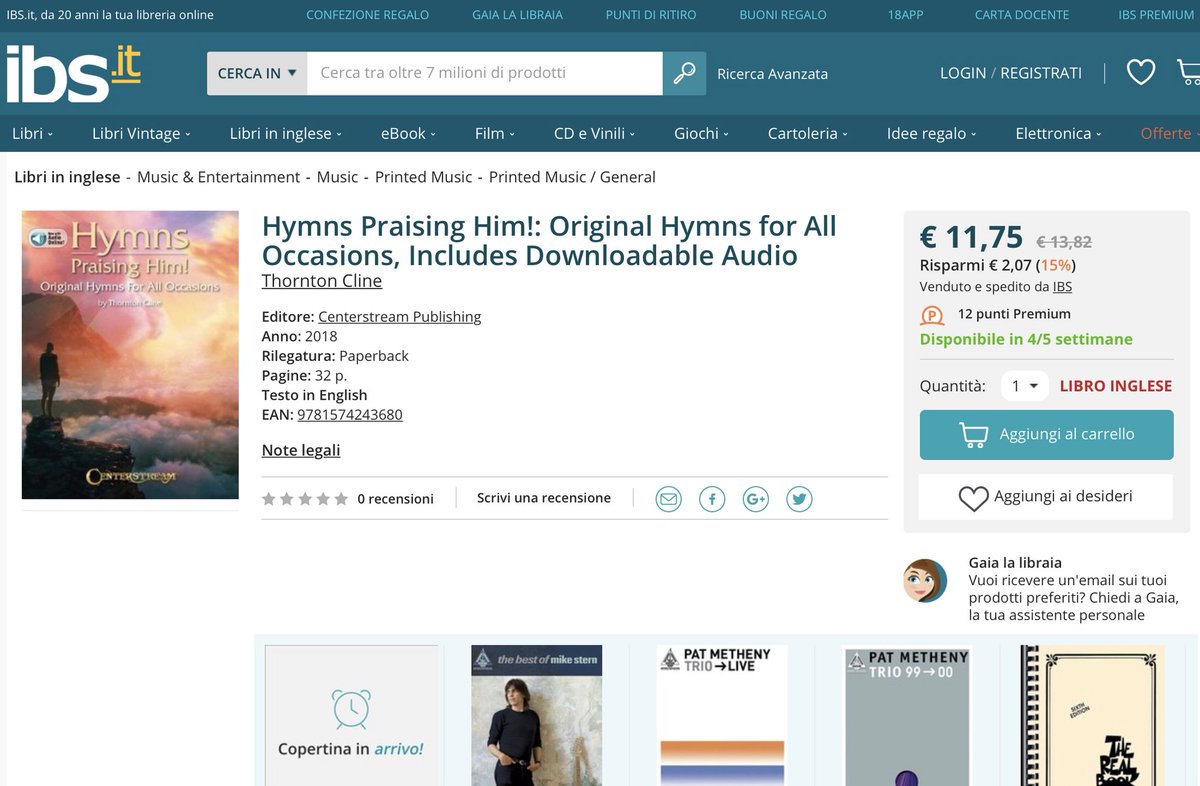Expand the Libri in inglese menu
Screen dimensions: 1200x786
[x=286, y=133]
